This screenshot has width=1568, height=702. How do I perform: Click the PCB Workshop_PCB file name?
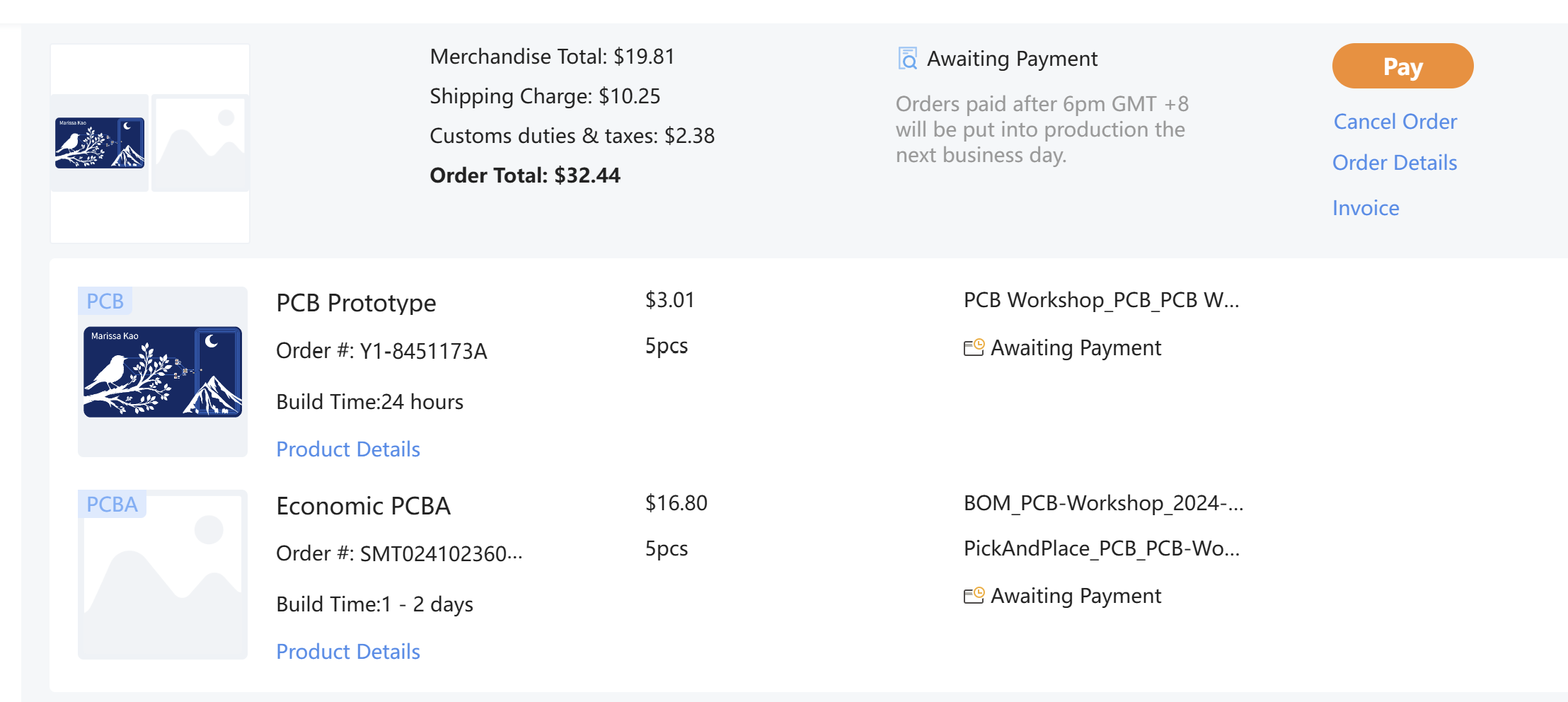pos(1101,300)
